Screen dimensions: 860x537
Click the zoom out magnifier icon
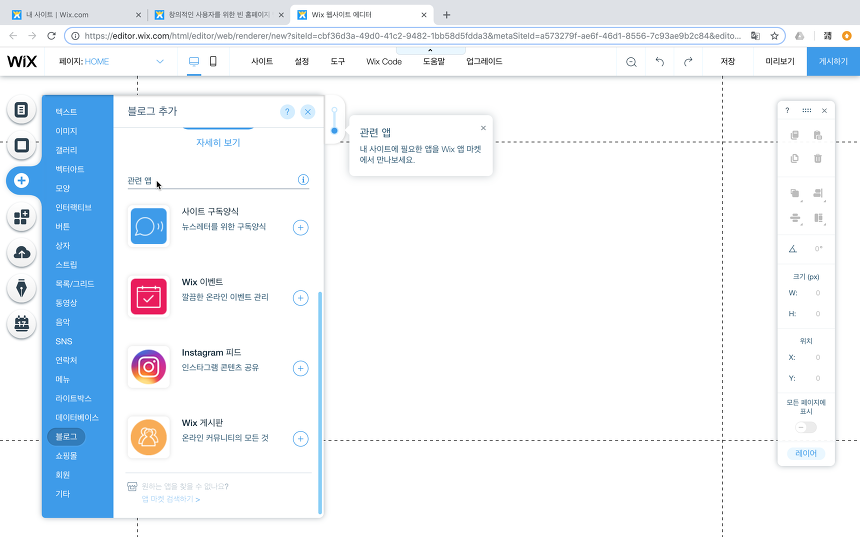coord(631,62)
